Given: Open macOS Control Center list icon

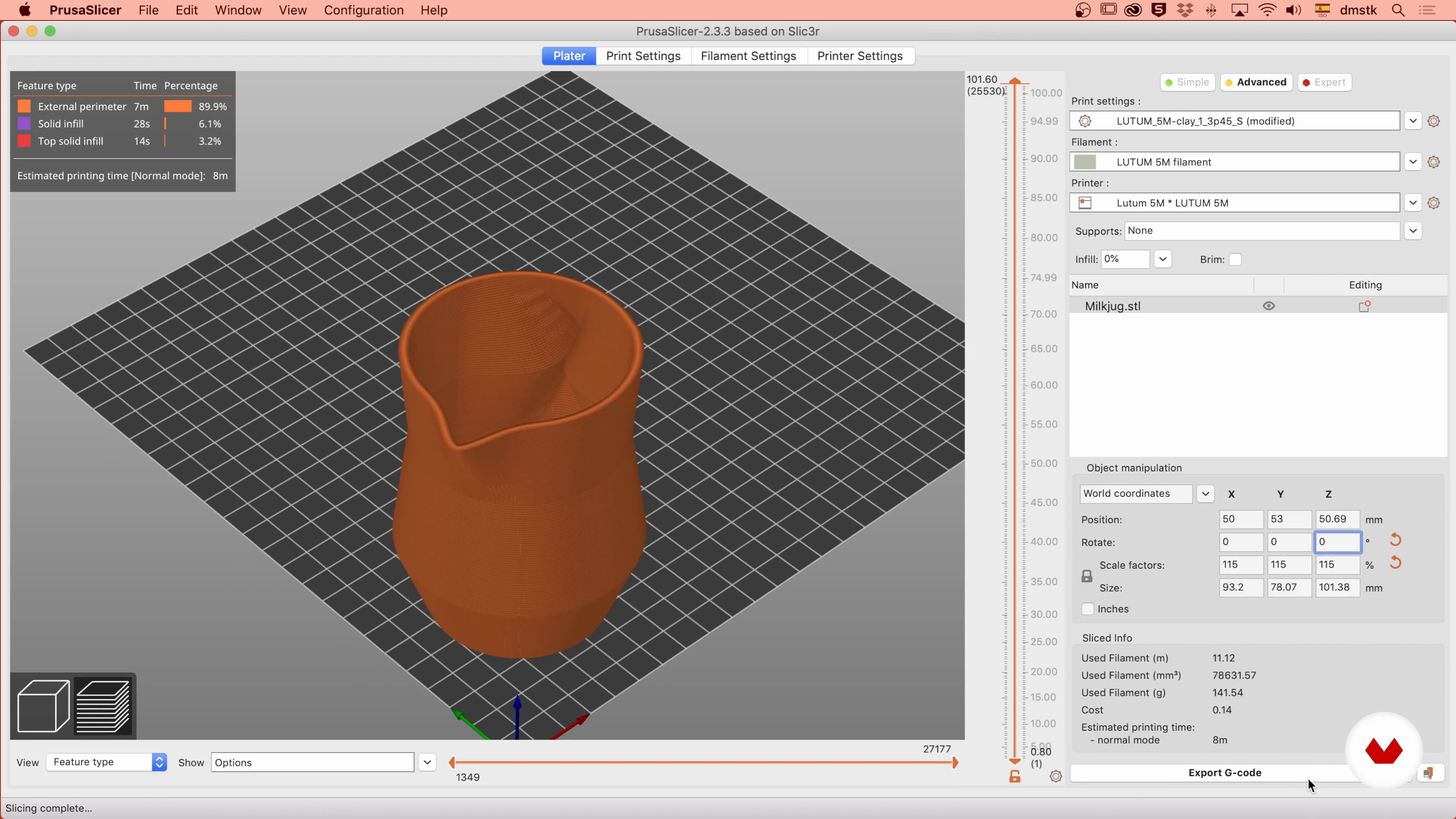Looking at the screenshot, I should [x=1428, y=10].
